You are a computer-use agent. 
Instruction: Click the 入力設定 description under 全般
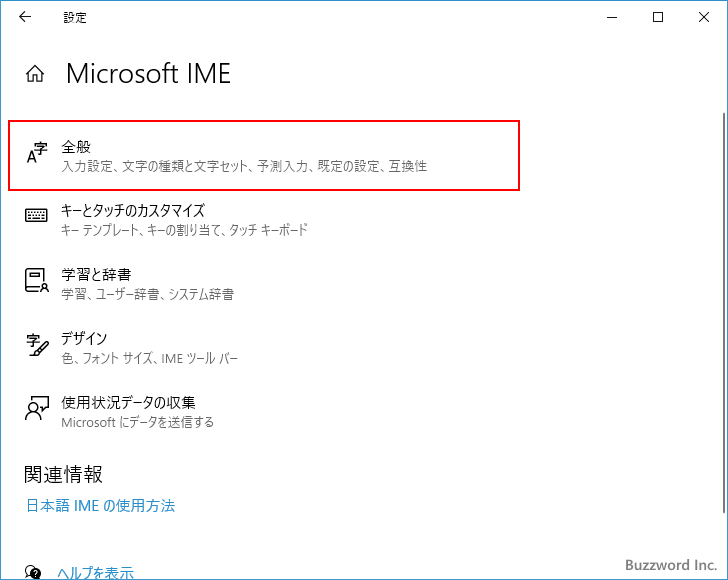[244, 166]
